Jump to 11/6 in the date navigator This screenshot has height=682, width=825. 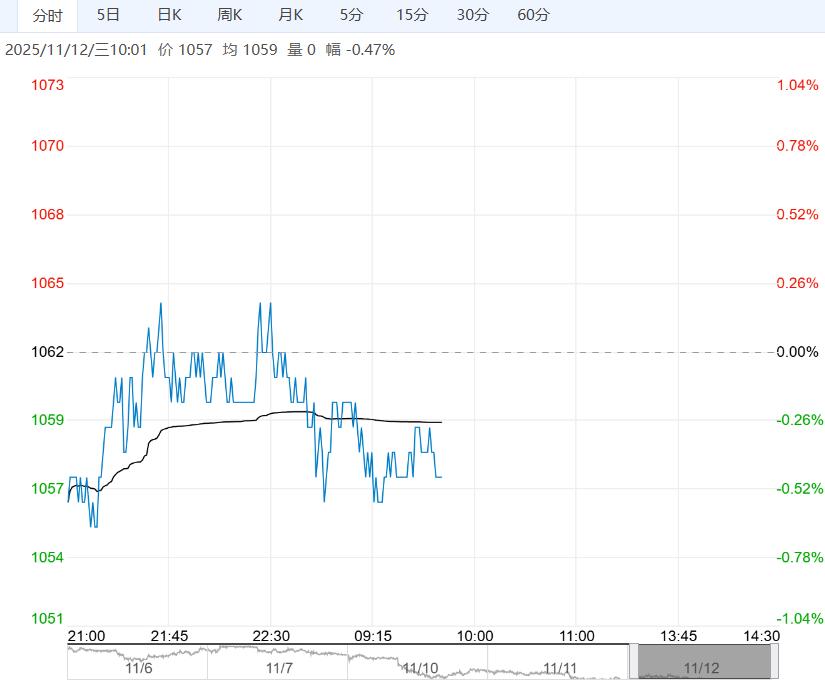click(140, 667)
